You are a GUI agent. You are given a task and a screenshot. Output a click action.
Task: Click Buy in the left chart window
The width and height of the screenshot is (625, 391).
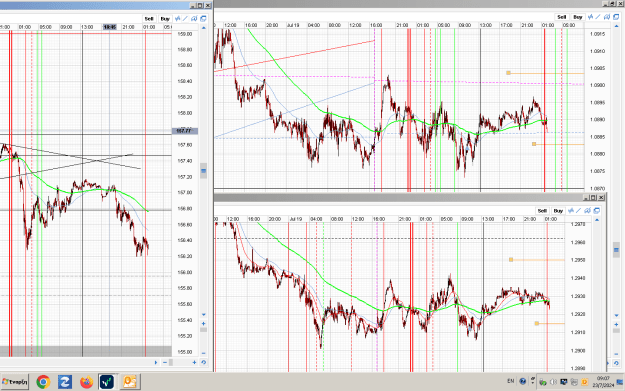[165, 19]
